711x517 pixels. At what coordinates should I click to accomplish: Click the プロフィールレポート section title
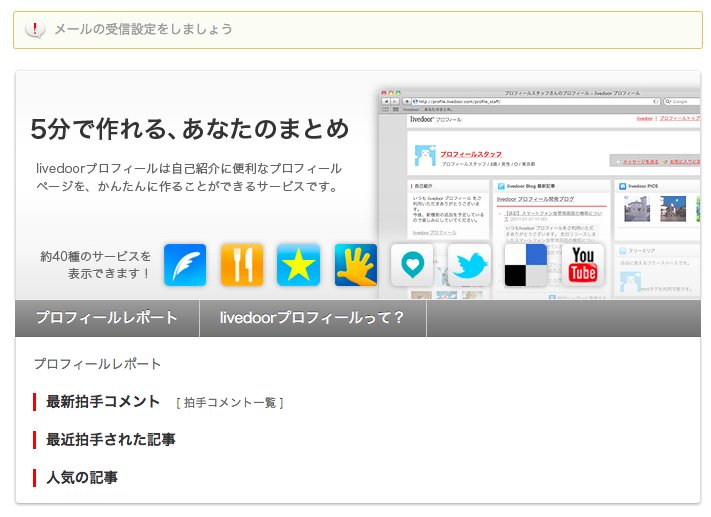pyautogui.click(x=97, y=364)
